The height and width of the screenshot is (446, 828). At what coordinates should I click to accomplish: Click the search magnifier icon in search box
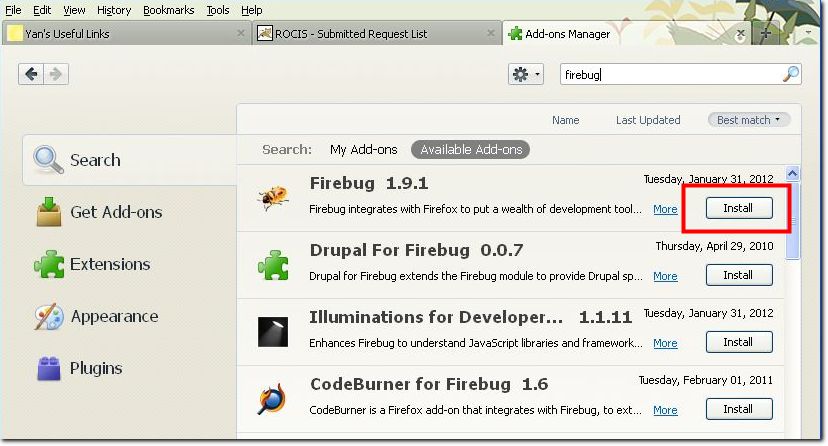[x=790, y=74]
